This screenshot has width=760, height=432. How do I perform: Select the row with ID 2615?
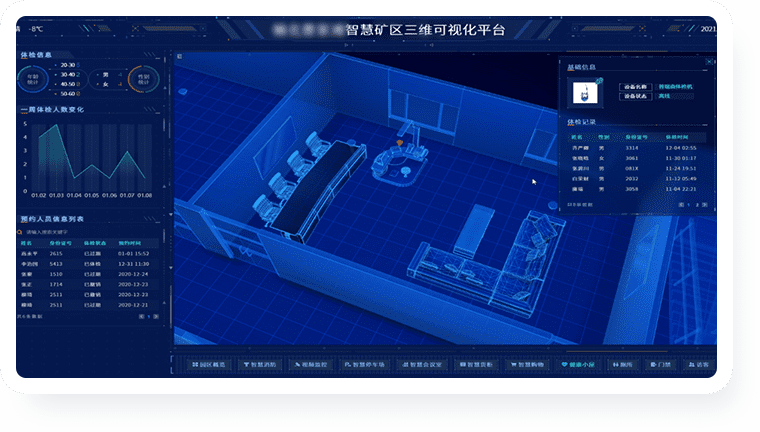(88, 254)
